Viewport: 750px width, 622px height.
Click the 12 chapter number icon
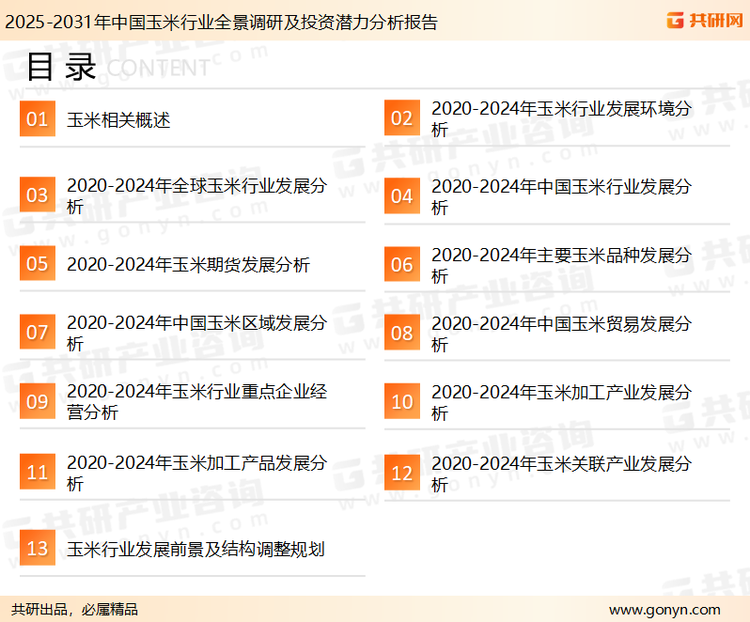[401, 473]
